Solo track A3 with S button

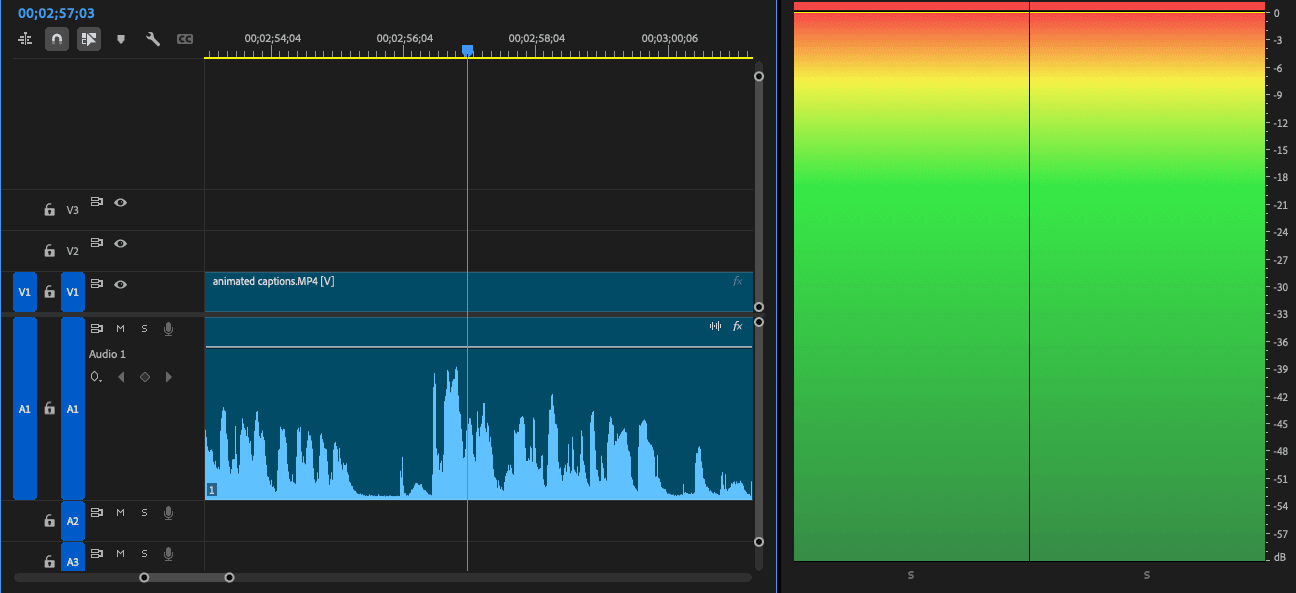144,553
